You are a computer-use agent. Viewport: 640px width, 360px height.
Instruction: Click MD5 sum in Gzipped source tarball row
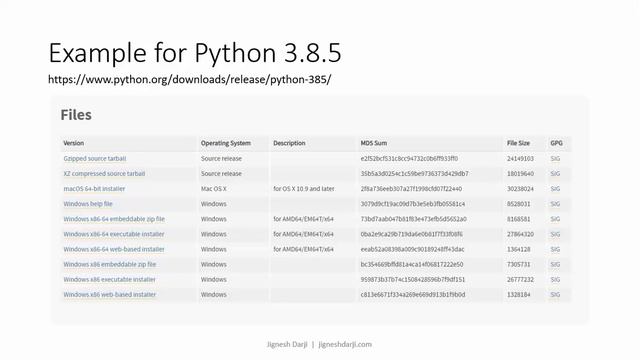tap(409, 158)
